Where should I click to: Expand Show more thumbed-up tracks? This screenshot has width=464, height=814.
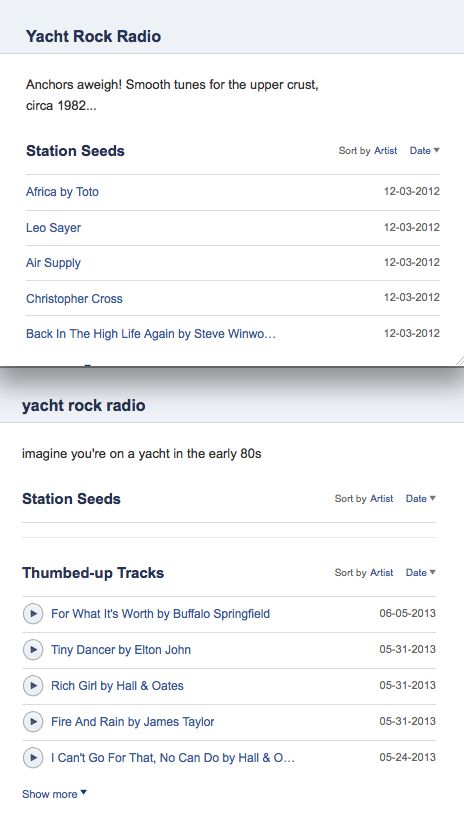[x=54, y=794]
